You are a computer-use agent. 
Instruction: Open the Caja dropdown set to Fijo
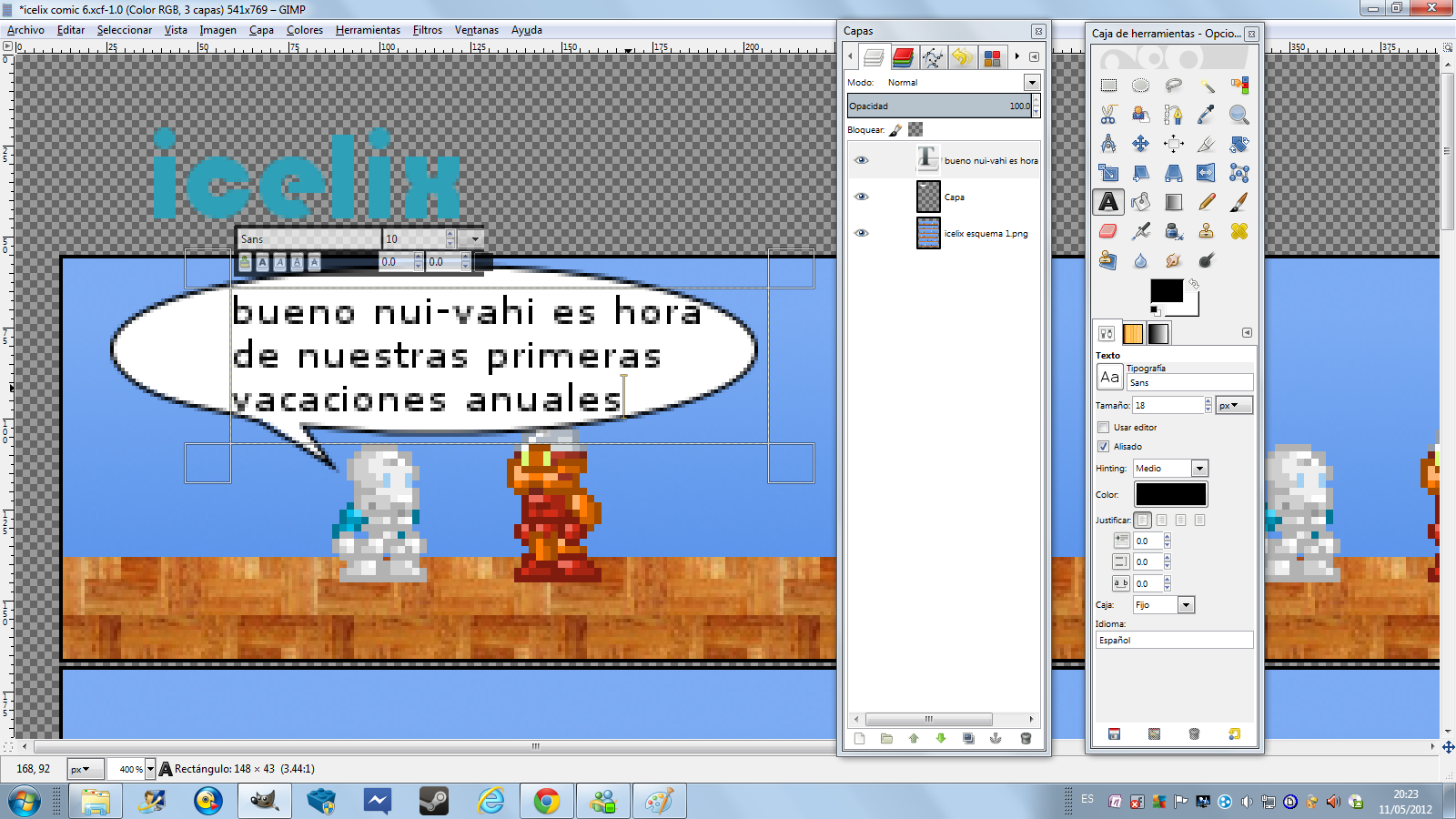pyautogui.click(x=1186, y=604)
